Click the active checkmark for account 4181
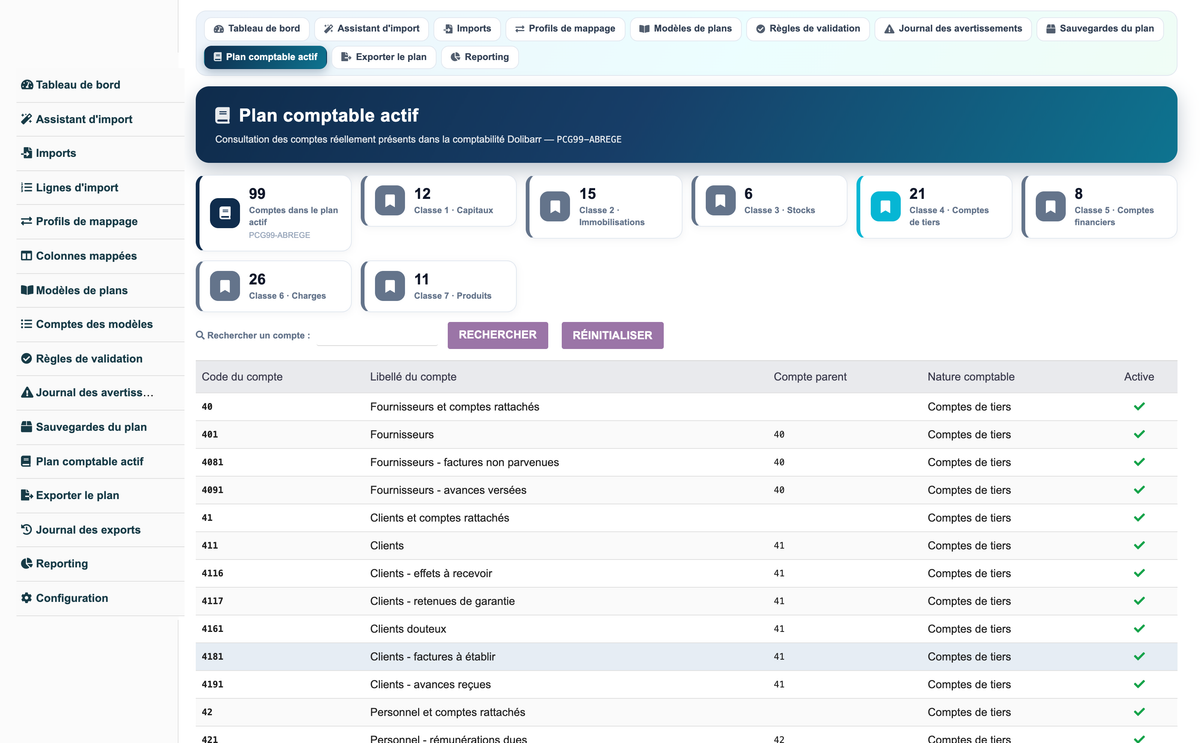This screenshot has width=1200, height=743. (1139, 657)
